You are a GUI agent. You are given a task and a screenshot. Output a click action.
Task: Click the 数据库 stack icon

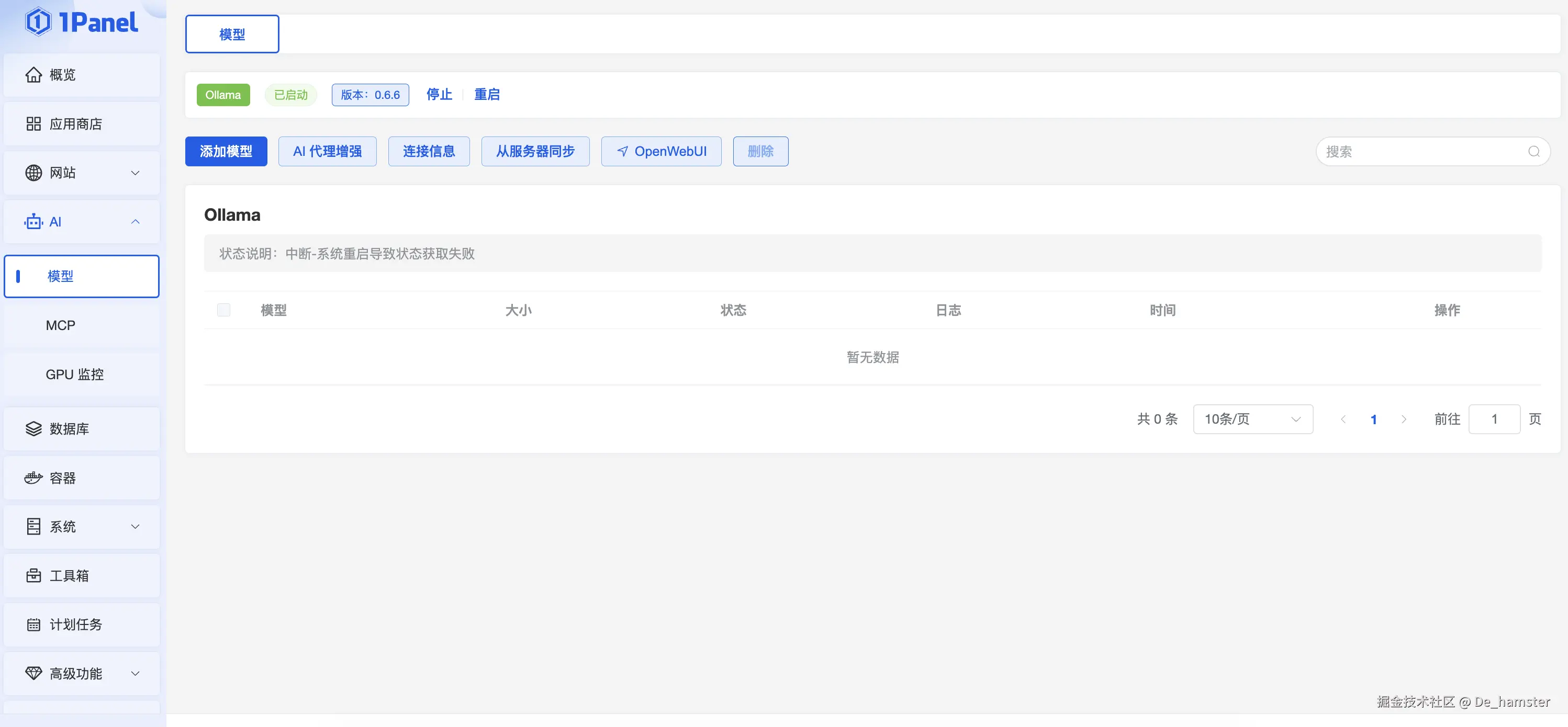pos(33,429)
